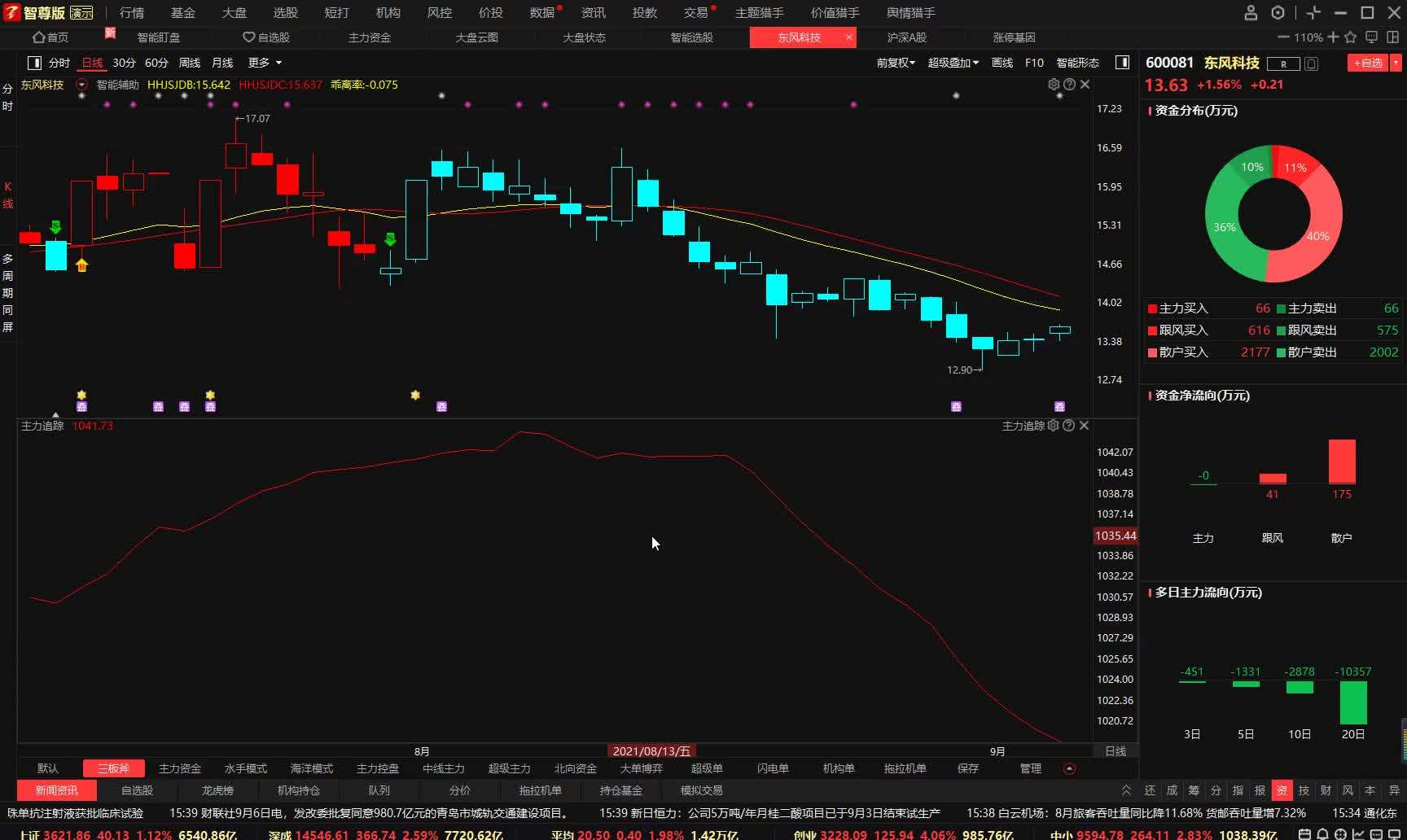Select 30分 chart period
The image size is (1407, 840).
124,63
